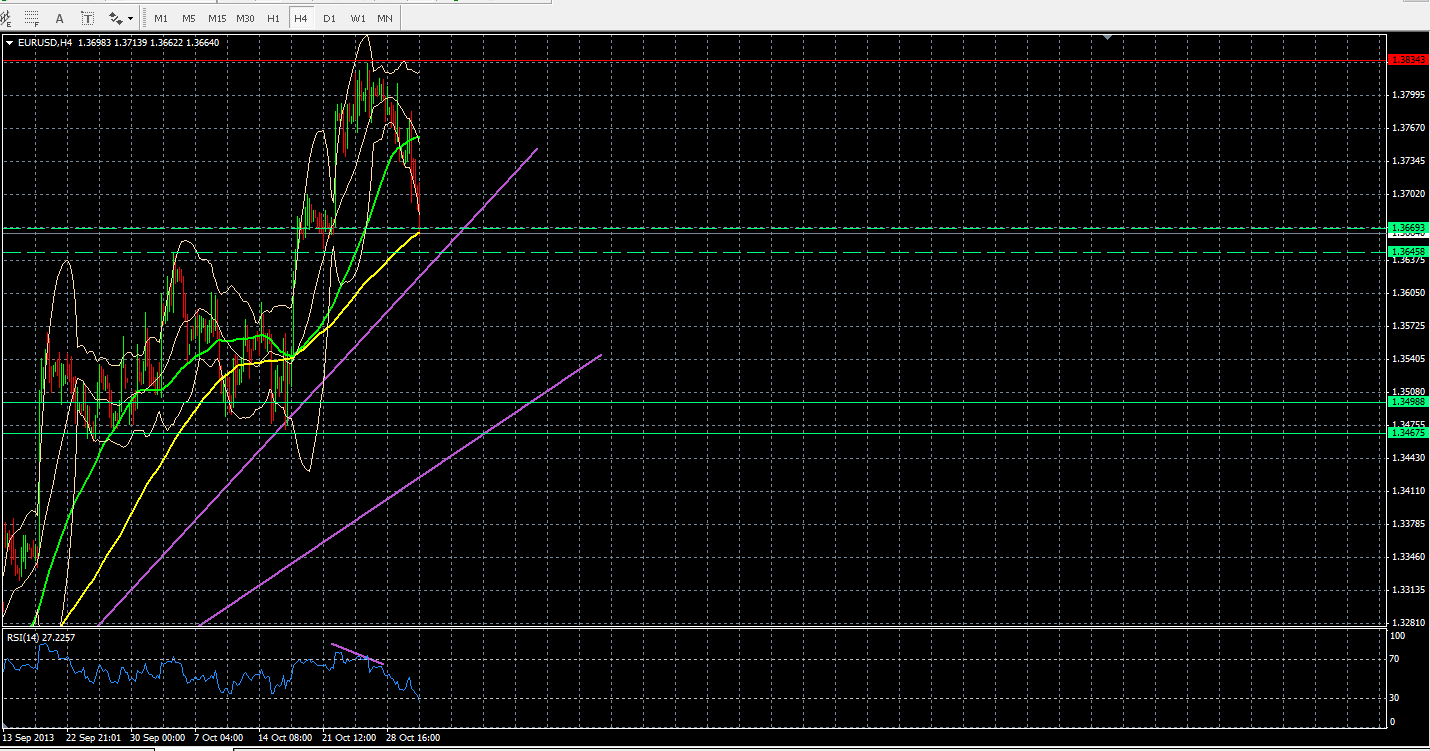Click the EURUSD,H4 chart title text
This screenshot has width=1430, height=751.
click(44, 42)
